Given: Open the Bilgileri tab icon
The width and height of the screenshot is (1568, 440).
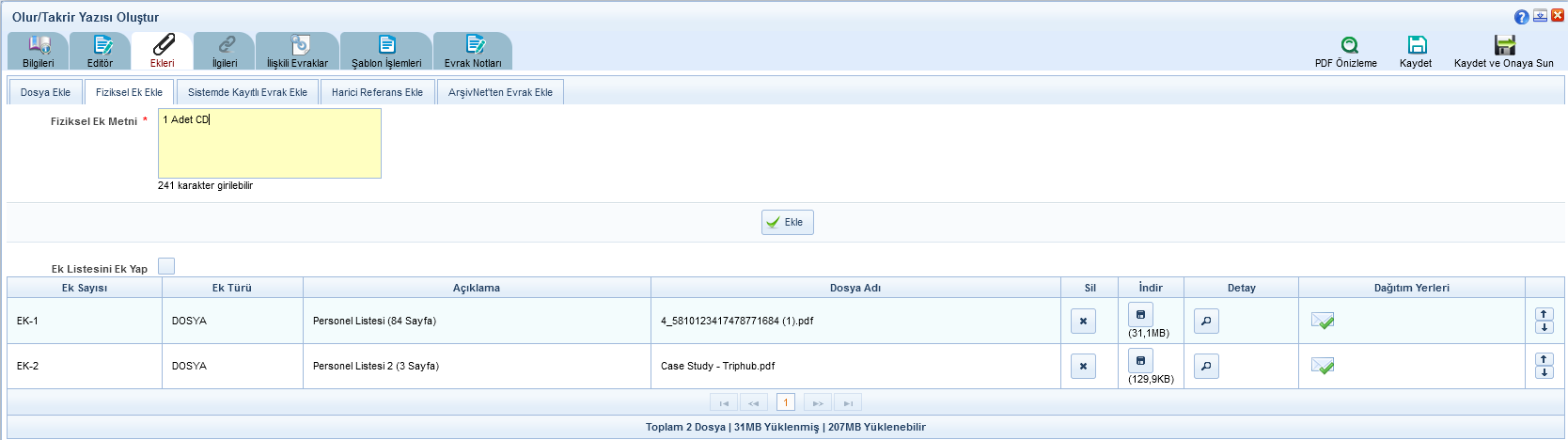Looking at the screenshot, I should click(39, 45).
